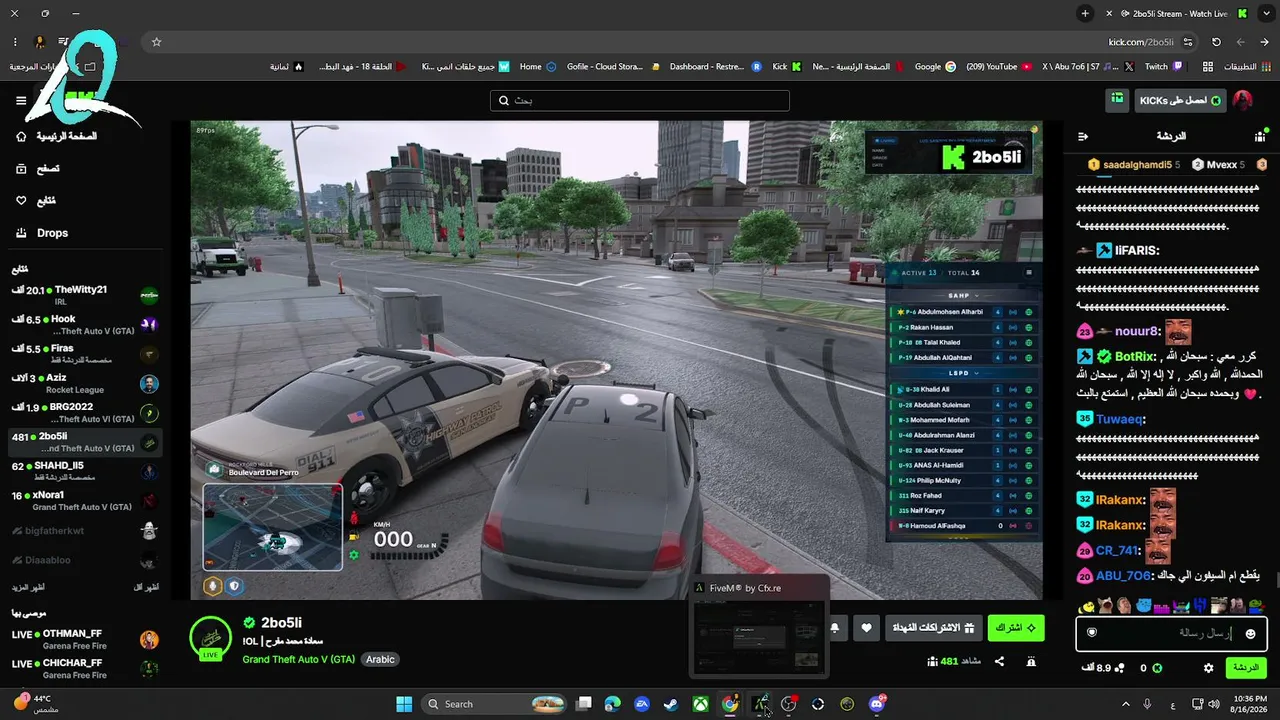Open chat settings gear icon

(1209, 668)
